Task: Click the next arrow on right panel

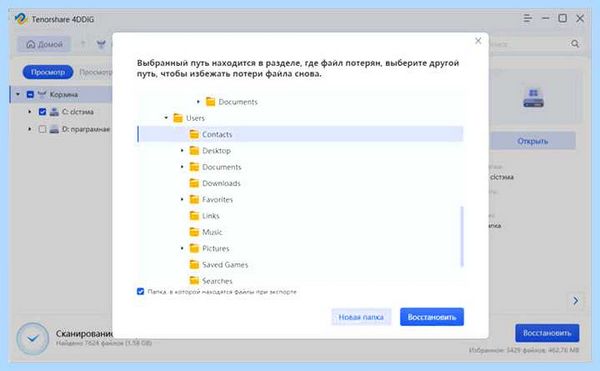Action: click(x=576, y=301)
